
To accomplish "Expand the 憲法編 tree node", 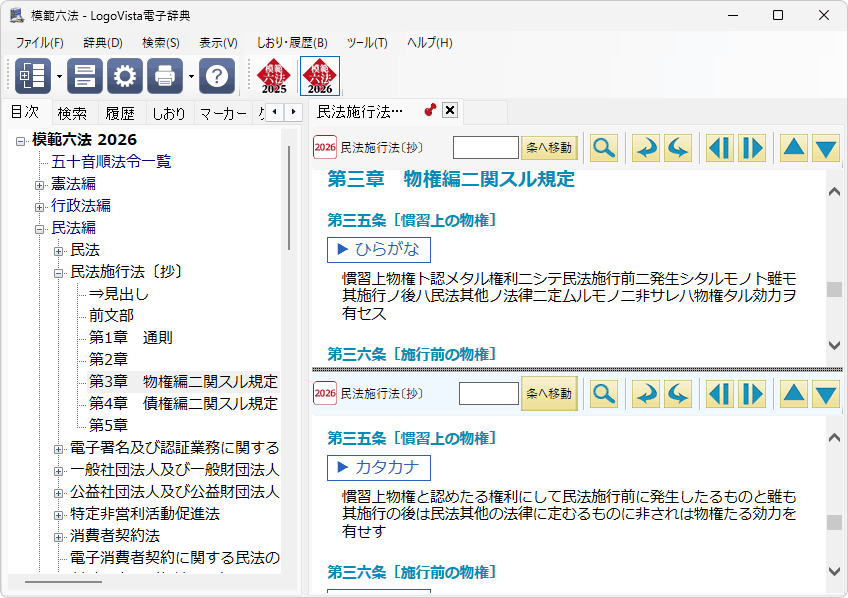I will tap(40, 184).
